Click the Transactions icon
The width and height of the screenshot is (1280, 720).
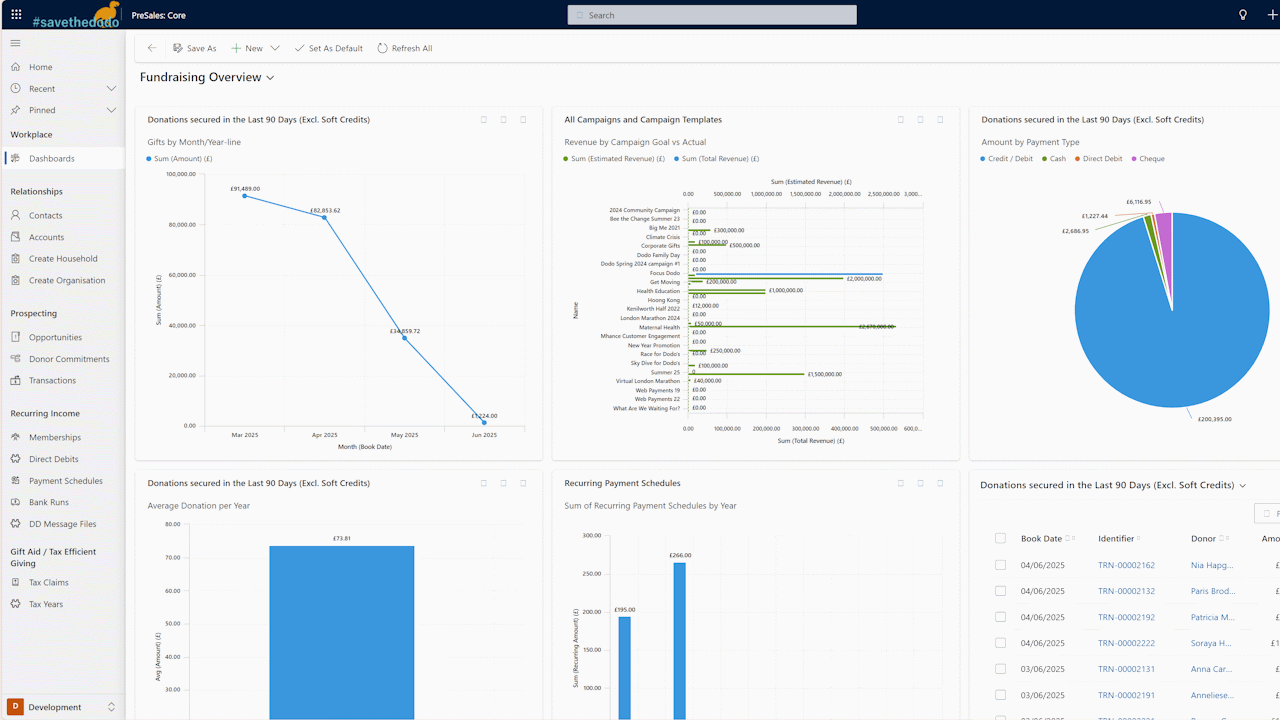pos(16,380)
